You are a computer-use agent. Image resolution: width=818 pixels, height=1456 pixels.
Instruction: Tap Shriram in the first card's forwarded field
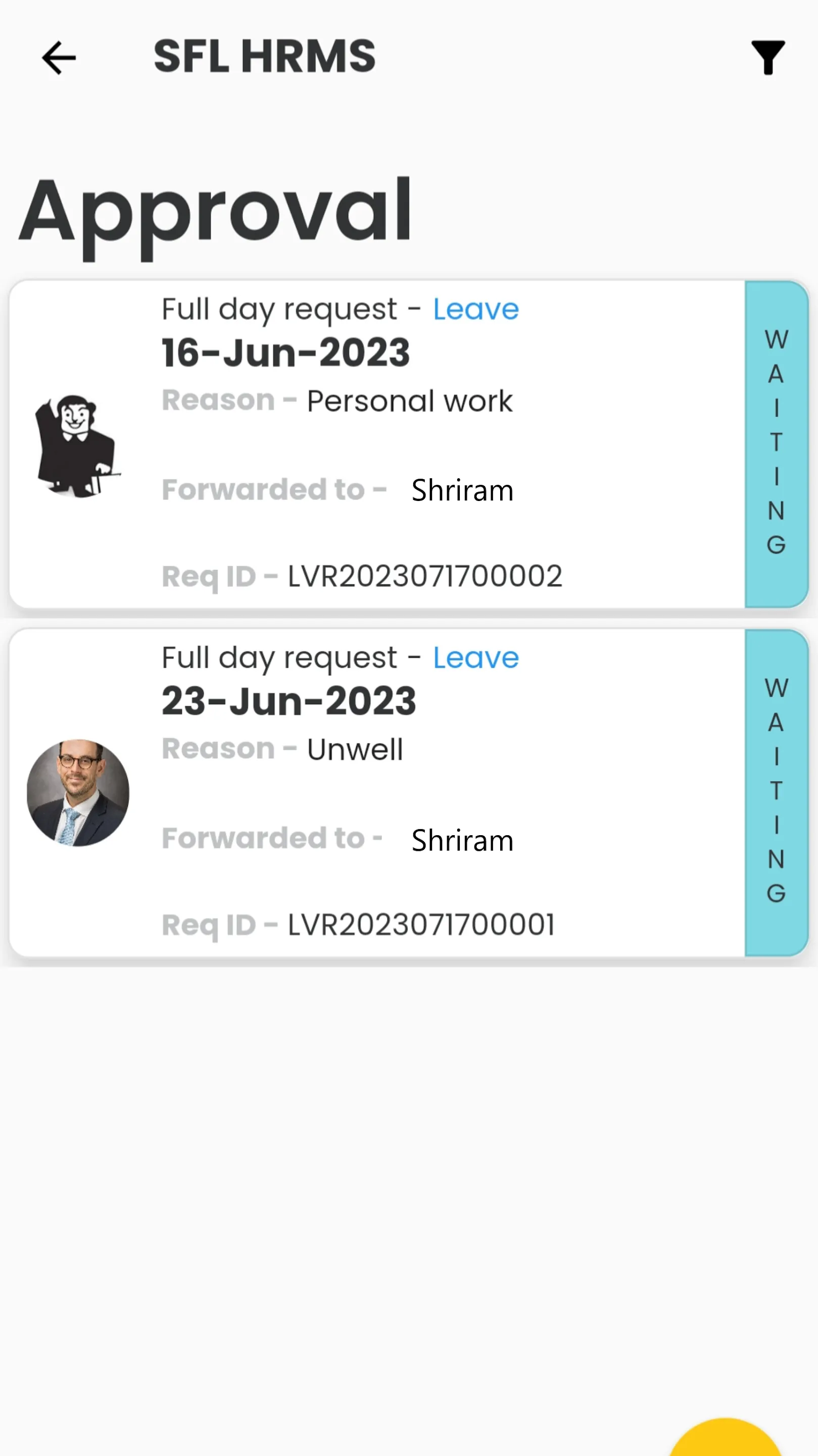click(x=461, y=489)
